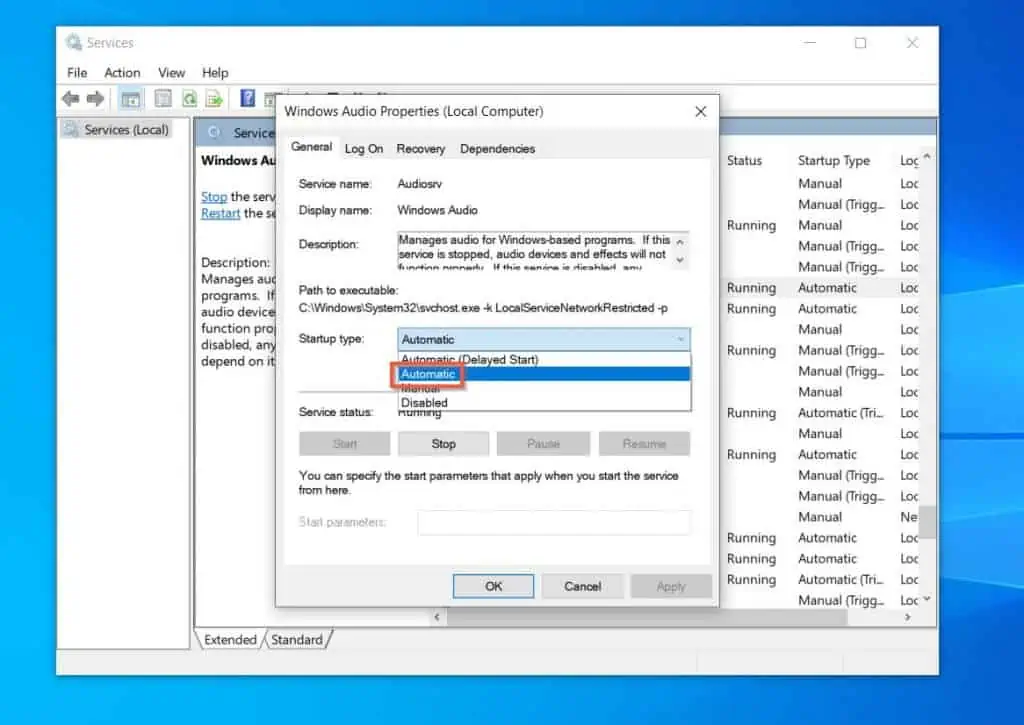Choose Automatic (Delayed Start) option
Screen dimensions: 1024x725
coord(543,359)
